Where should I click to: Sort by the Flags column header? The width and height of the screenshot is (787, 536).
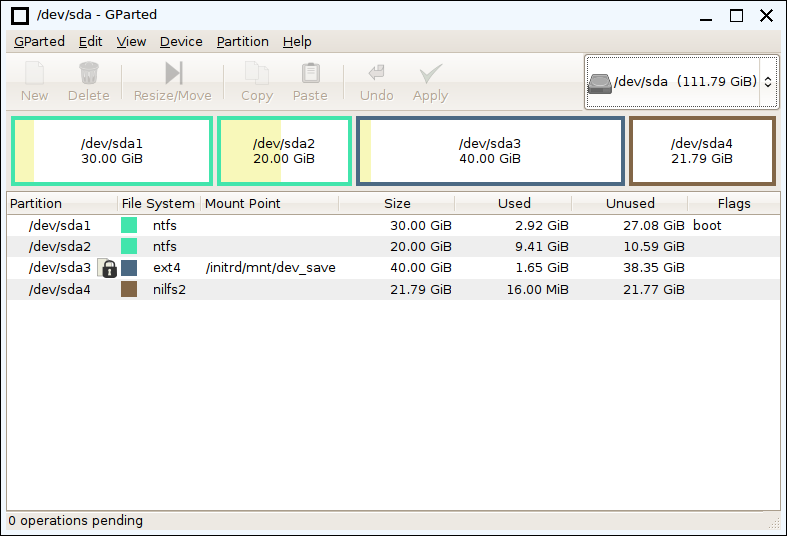coord(734,203)
